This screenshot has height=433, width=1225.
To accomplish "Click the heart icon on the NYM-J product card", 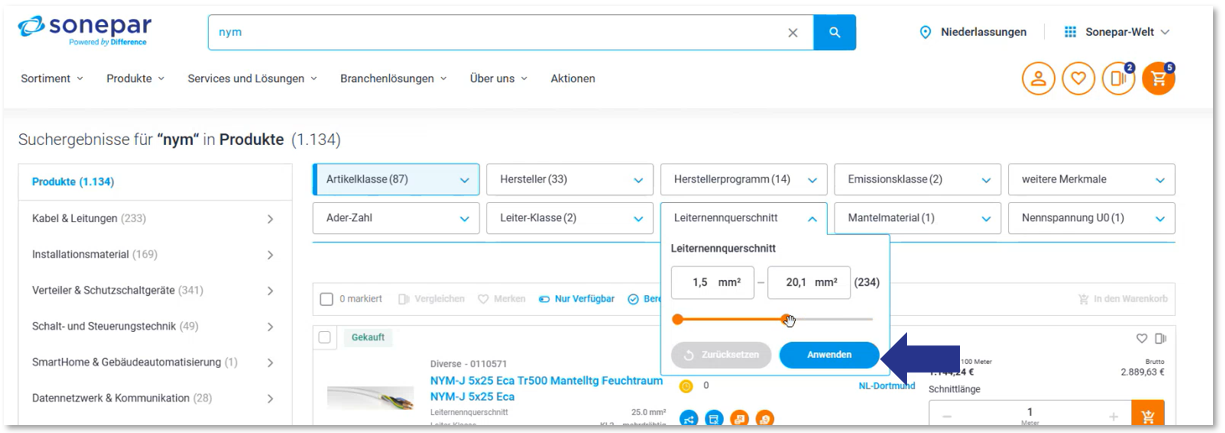I will pos(1142,338).
